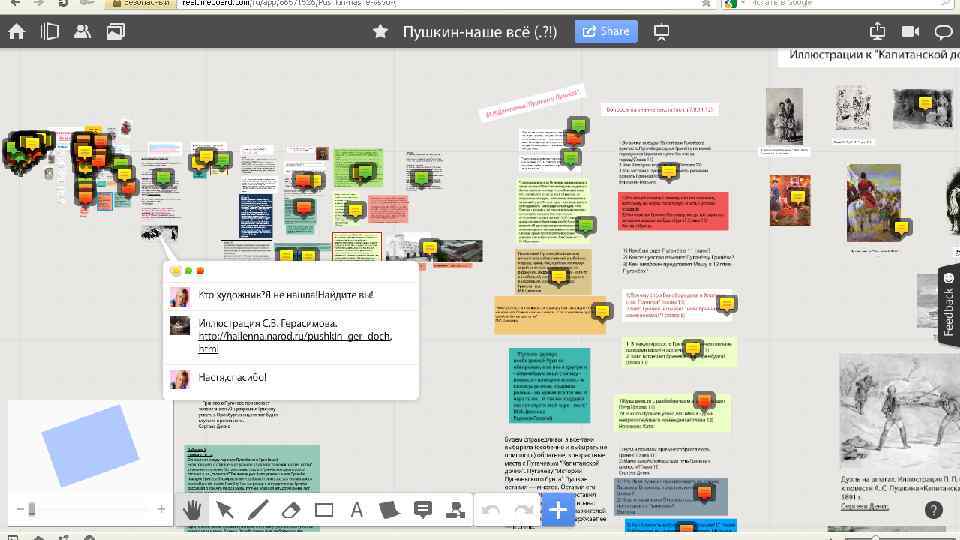Click the blue plus add button
The height and width of the screenshot is (540, 960).
(x=558, y=510)
